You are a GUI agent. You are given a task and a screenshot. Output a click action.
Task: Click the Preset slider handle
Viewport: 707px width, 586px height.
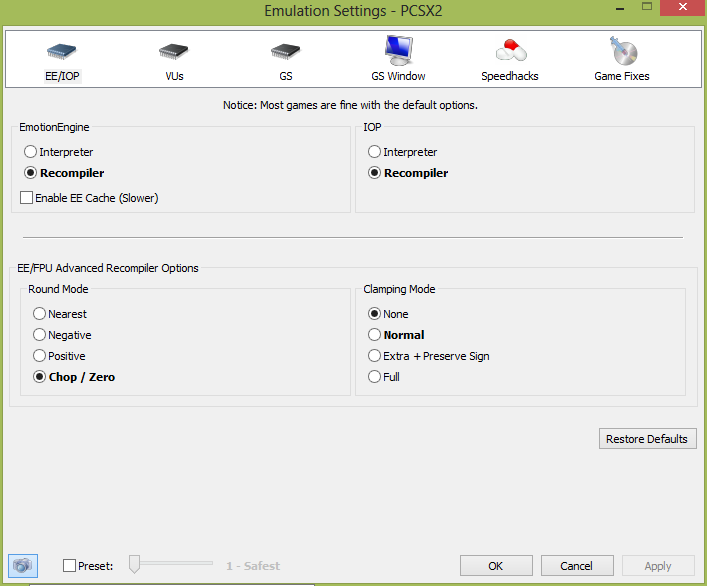pos(134,564)
